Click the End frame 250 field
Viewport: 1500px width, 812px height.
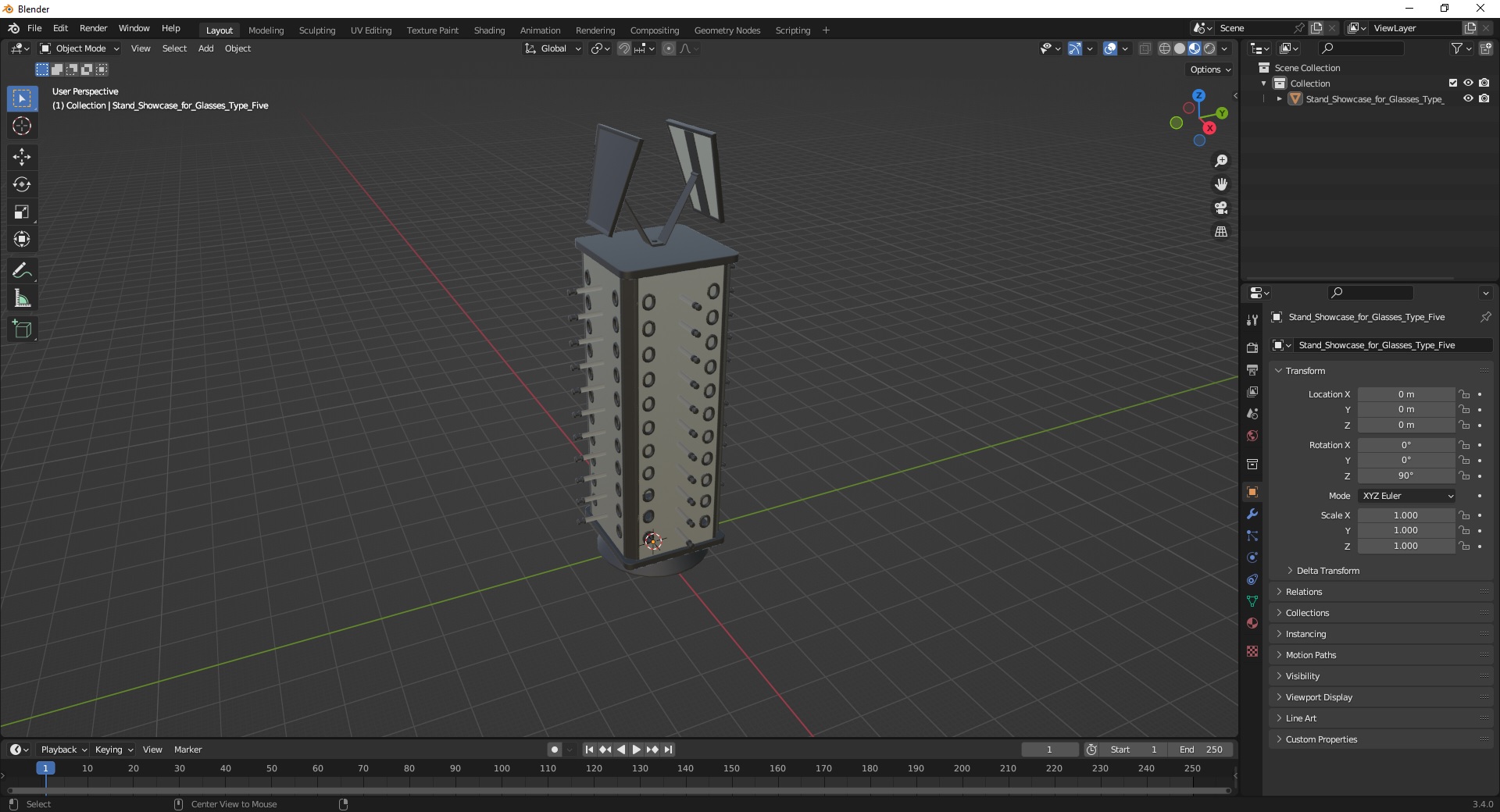click(1202, 750)
